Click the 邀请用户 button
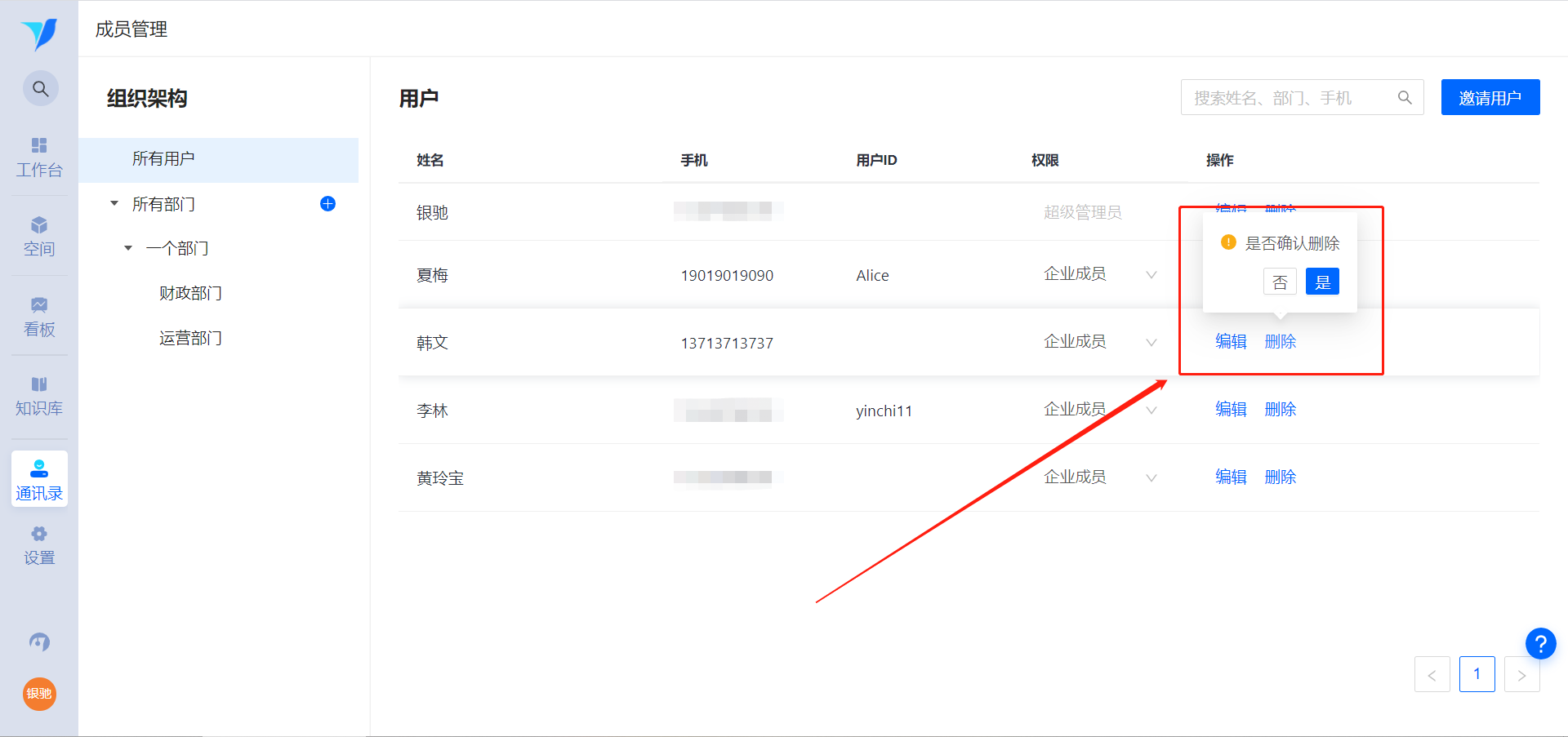Screen dimensions: 1568x737 tap(1490, 97)
